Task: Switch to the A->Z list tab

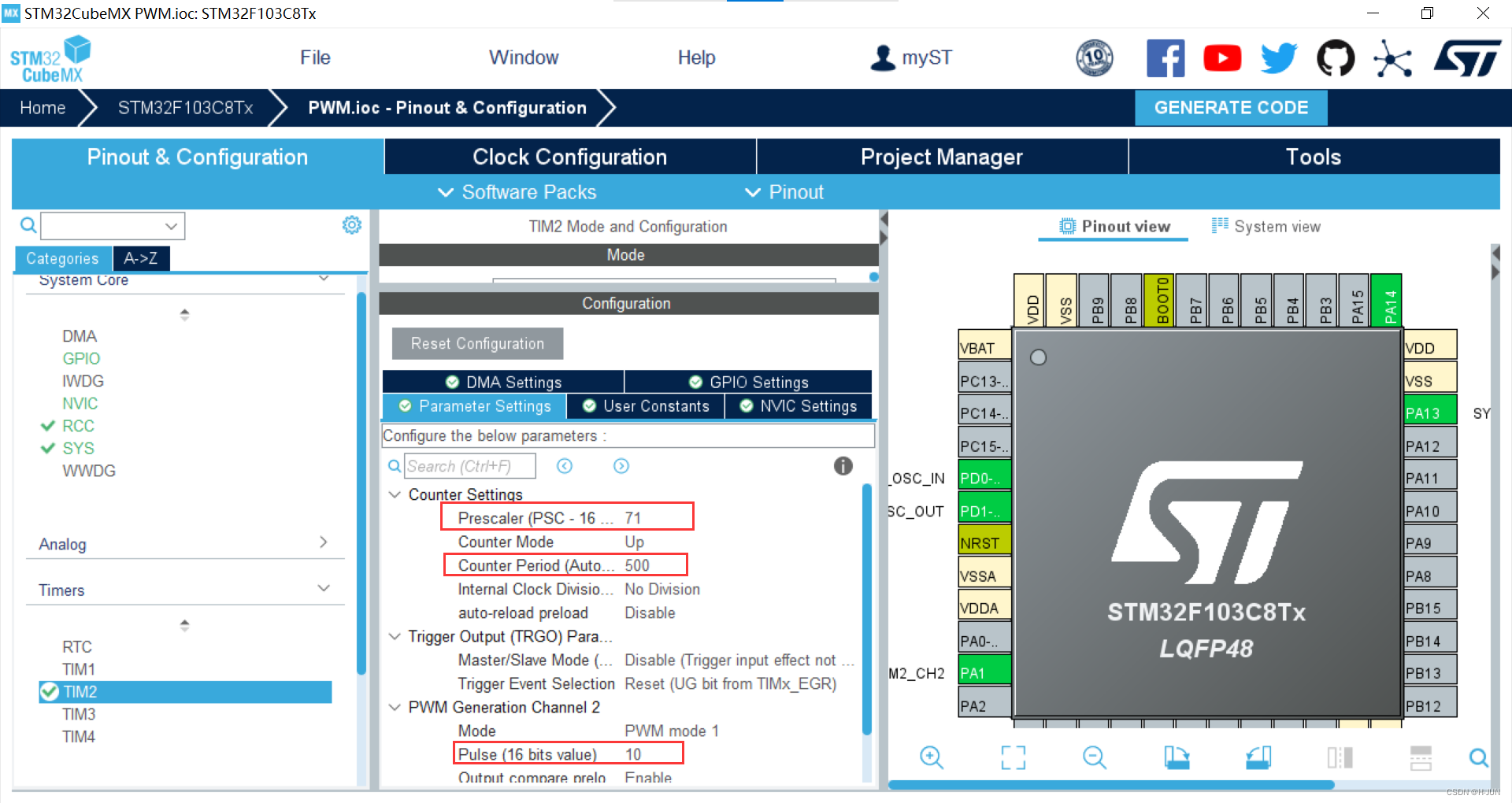Action: pyautogui.click(x=141, y=258)
